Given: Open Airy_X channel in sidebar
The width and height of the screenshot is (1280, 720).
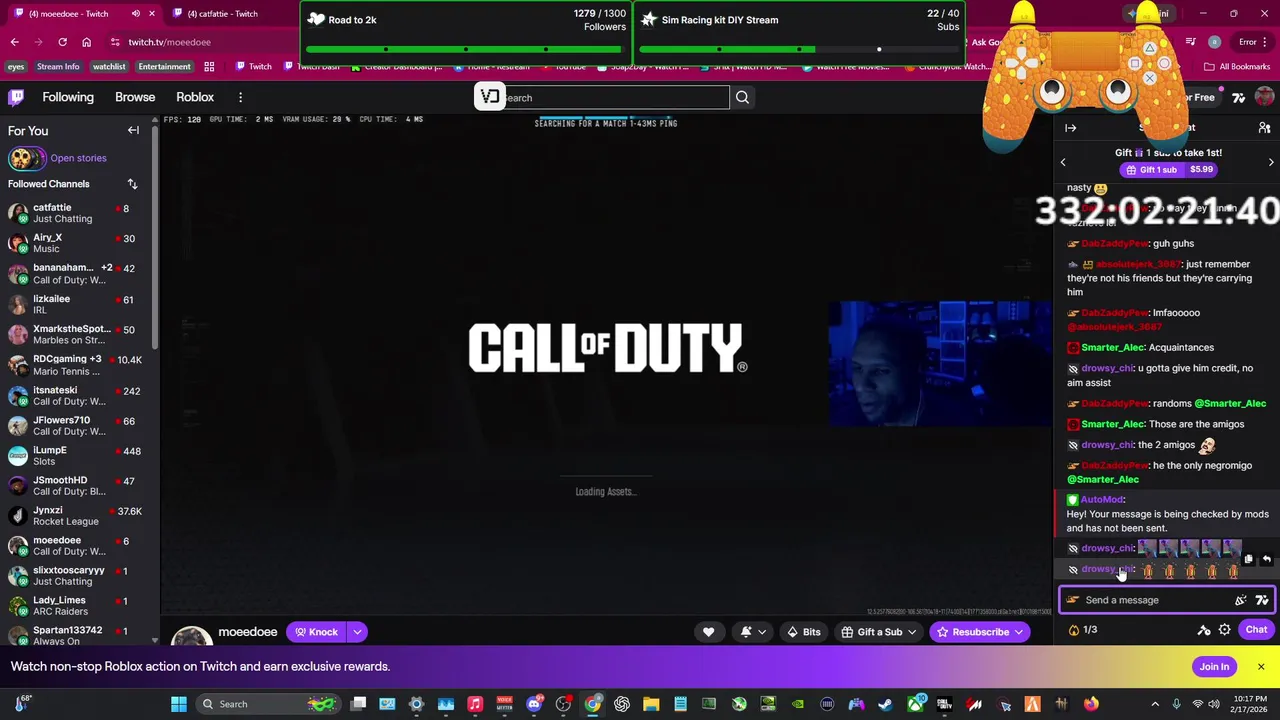Looking at the screenshot, I should 76,243.
